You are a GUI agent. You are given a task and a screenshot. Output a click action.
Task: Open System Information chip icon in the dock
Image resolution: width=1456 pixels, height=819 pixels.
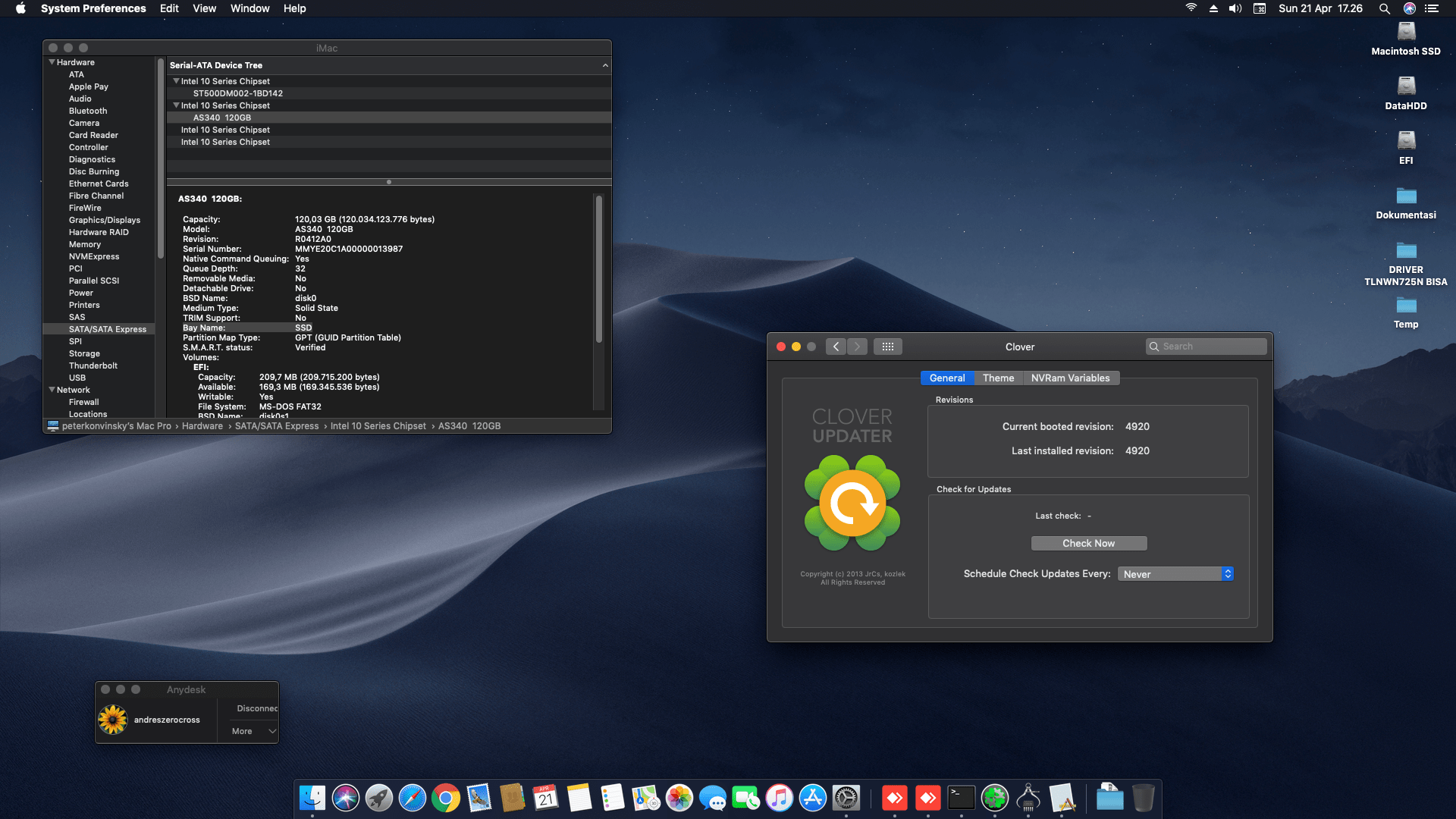pos(1028,798)
